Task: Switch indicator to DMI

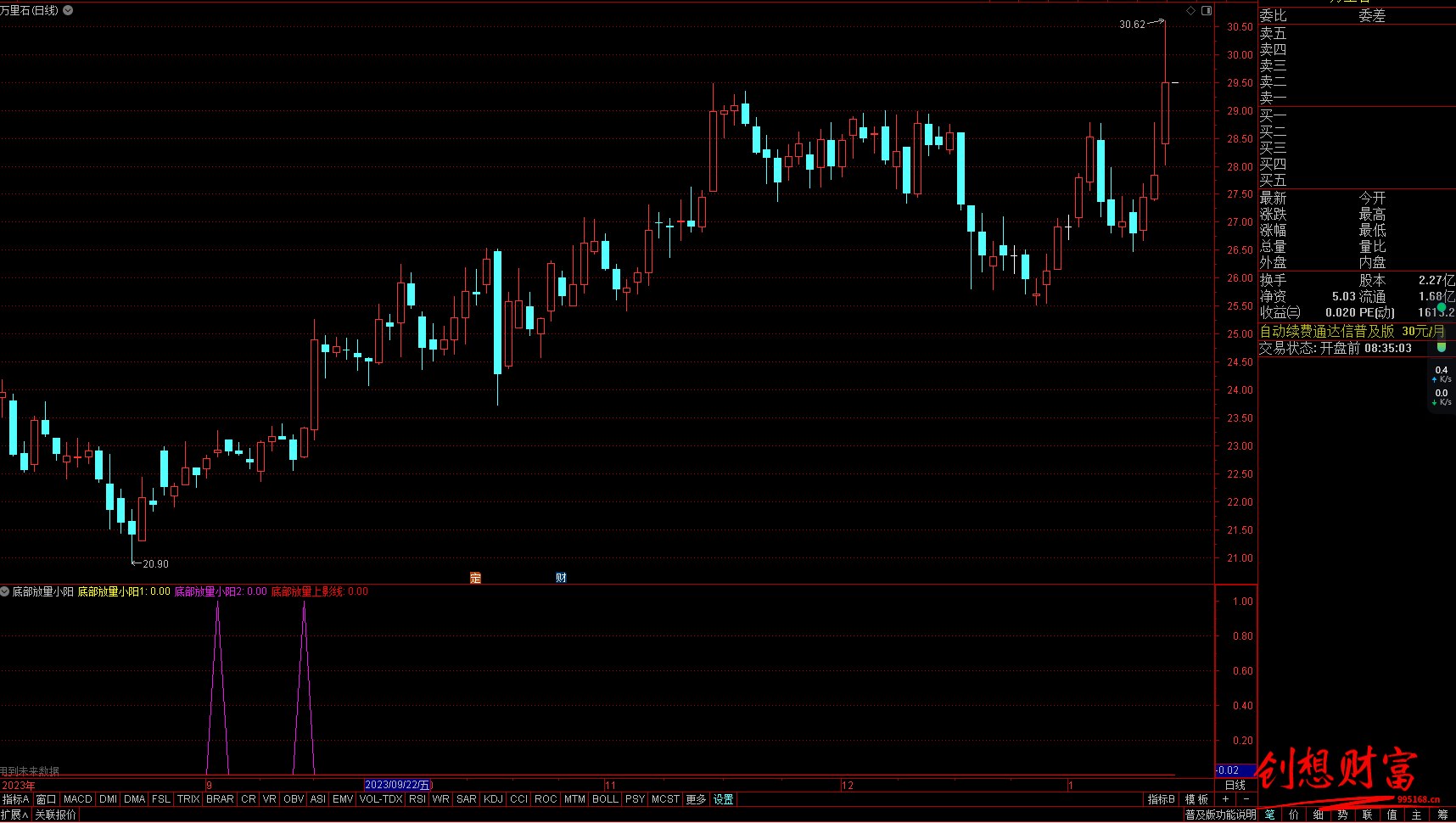Action: (x=108, y=799)
